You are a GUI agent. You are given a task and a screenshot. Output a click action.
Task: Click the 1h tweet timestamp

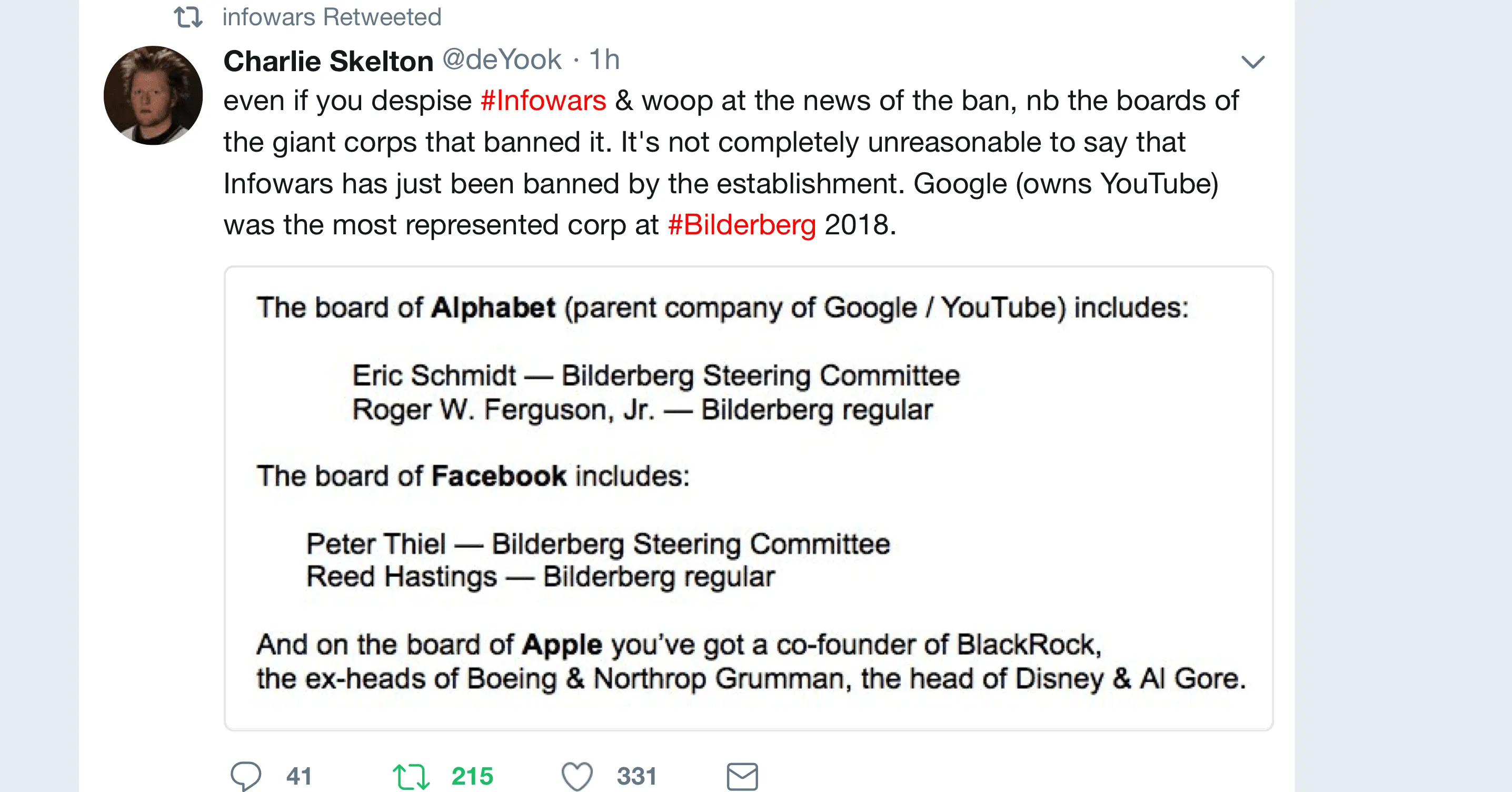point(604,60)
